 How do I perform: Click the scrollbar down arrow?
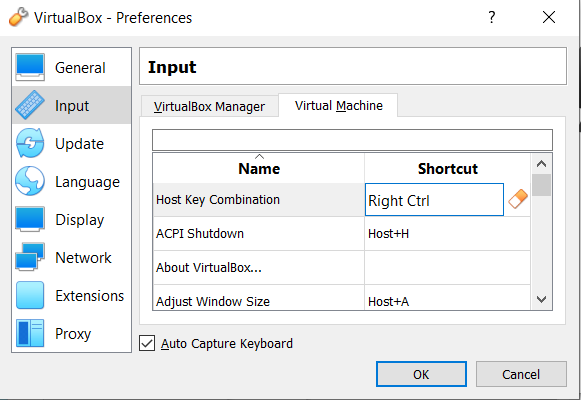pyautogui.click(x=541, y=299)
